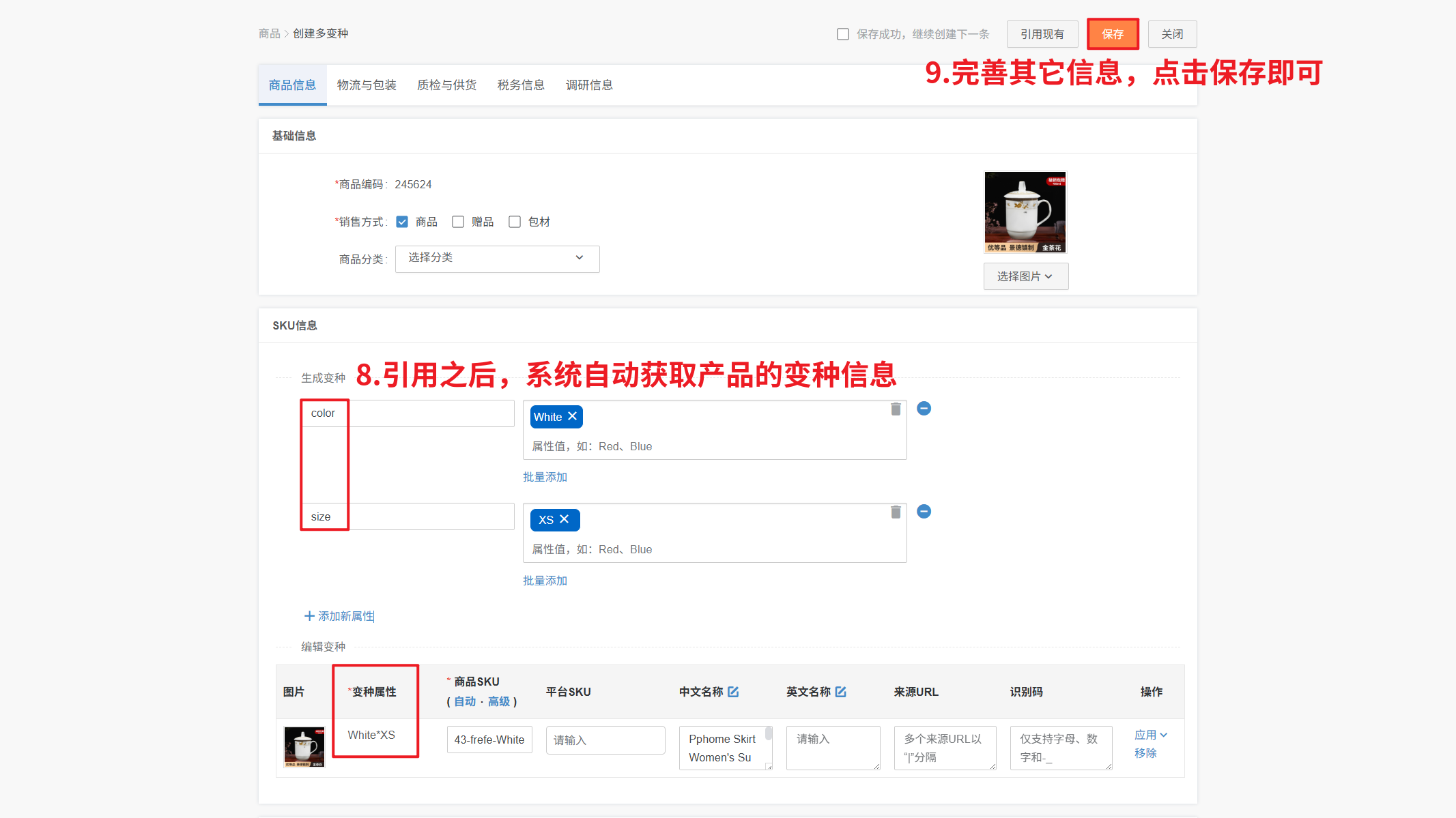Click edit icon next to 英文名称 header
This screenshot has width=1456, height=818.
point(840,692)
